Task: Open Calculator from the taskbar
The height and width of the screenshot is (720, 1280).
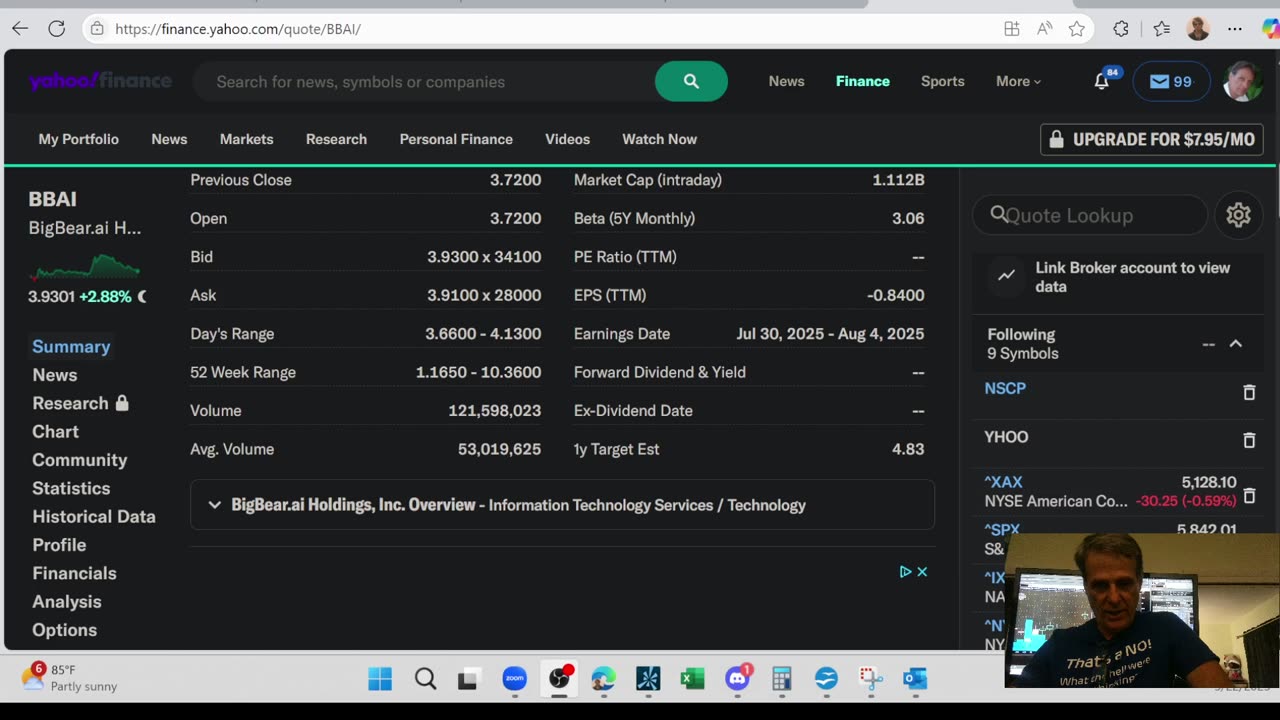Action: coord(782,680)
